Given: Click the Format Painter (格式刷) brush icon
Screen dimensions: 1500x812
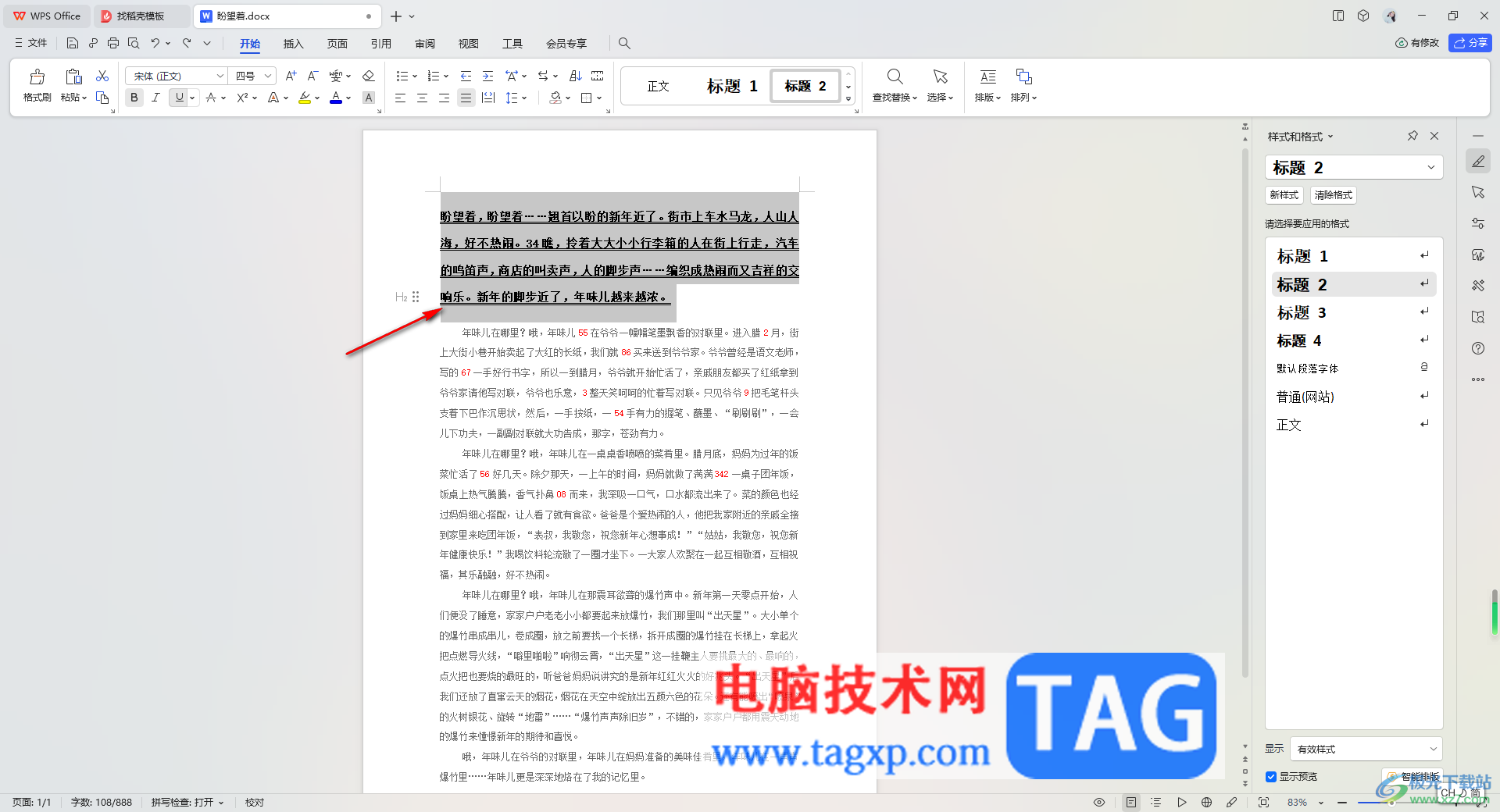Looking at the screenshot, I should click(37, 77).
